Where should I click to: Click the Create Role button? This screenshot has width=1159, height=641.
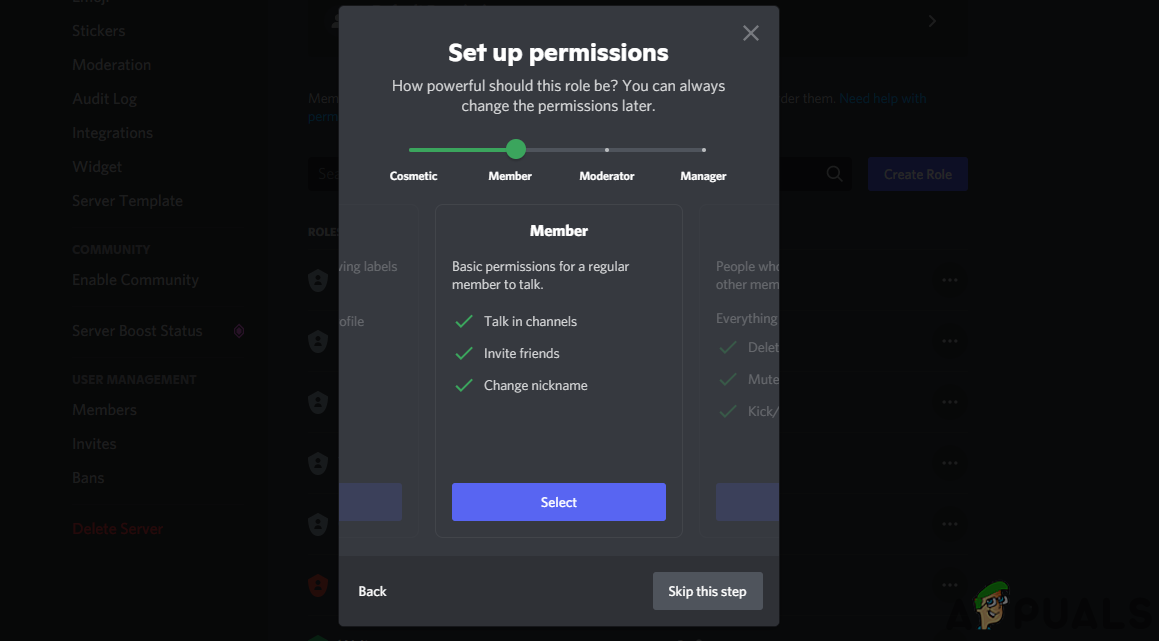(917, 174)
